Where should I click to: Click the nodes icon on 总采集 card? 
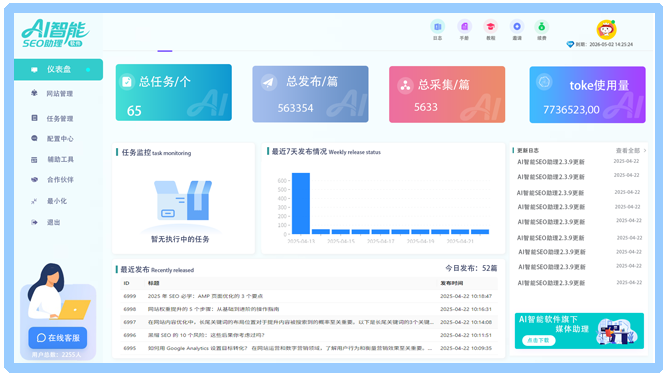tap(405, 85)
